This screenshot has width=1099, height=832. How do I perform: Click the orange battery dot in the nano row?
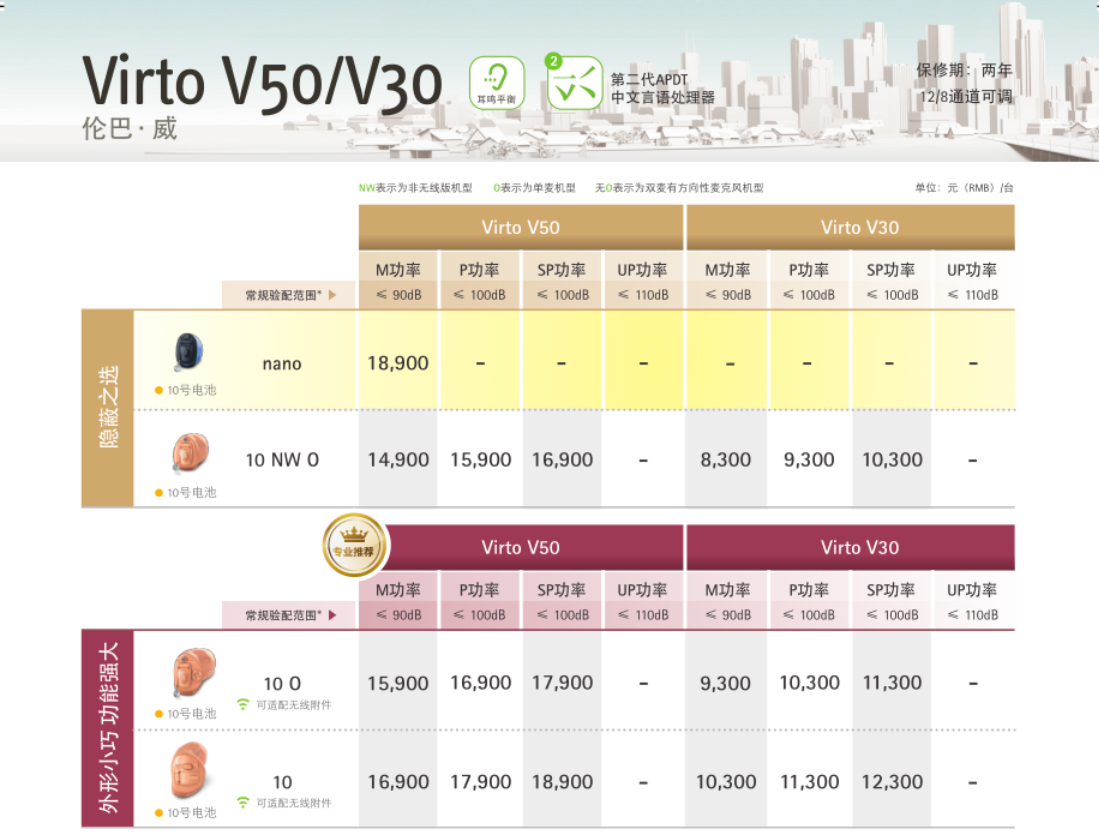tap(159, 390)
